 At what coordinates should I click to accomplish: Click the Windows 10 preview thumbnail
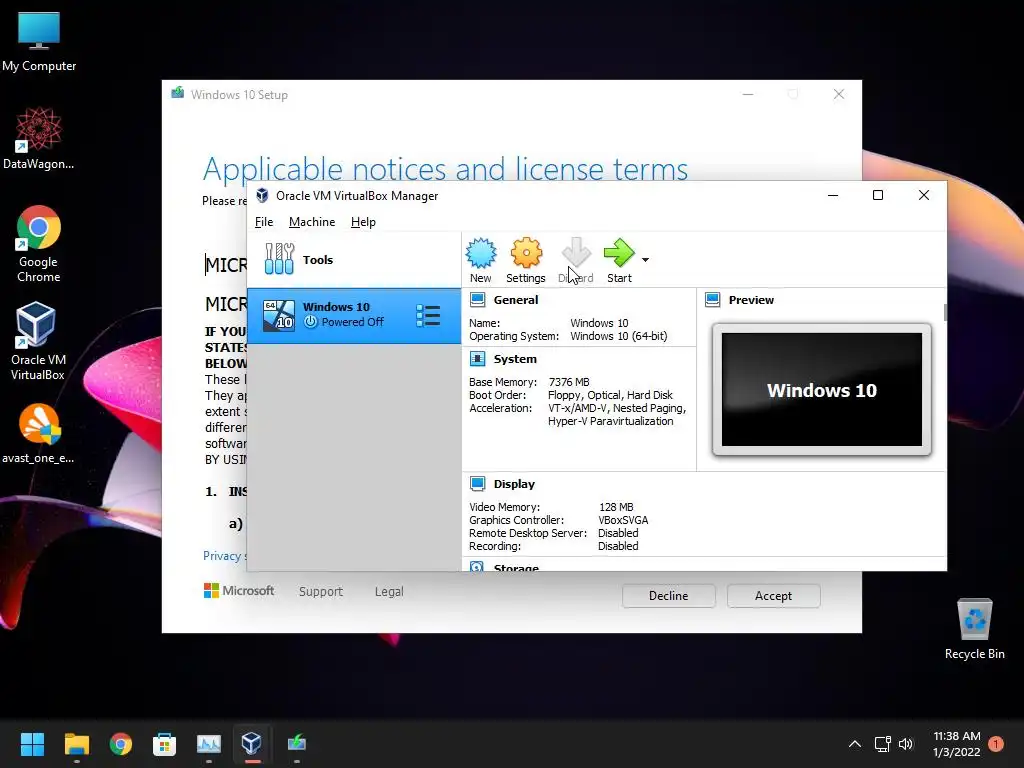822,389
